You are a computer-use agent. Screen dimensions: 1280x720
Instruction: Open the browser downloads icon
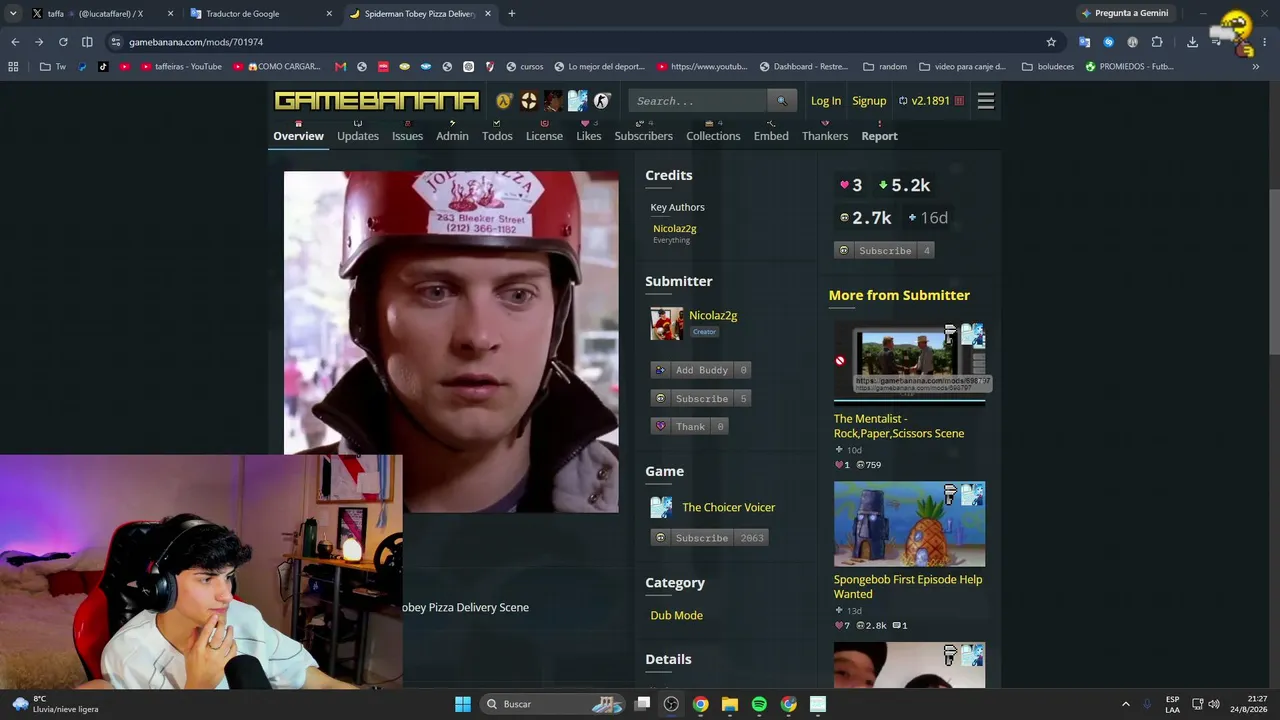pyautogui.click(x=1192, y=42)
